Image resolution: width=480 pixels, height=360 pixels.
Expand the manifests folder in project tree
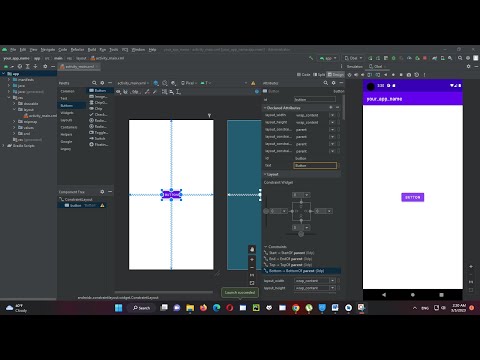coord(9,80)
